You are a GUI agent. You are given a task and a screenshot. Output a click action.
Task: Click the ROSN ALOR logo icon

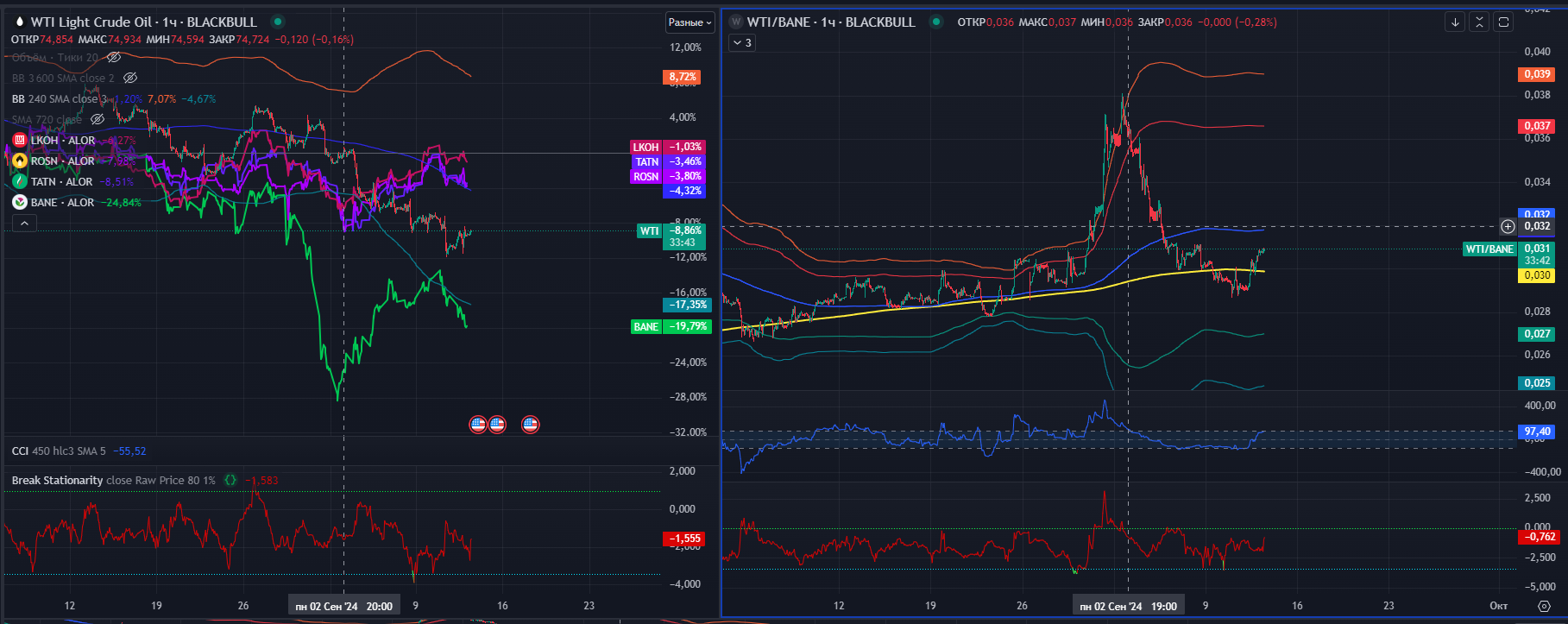(x=20, y=161)
